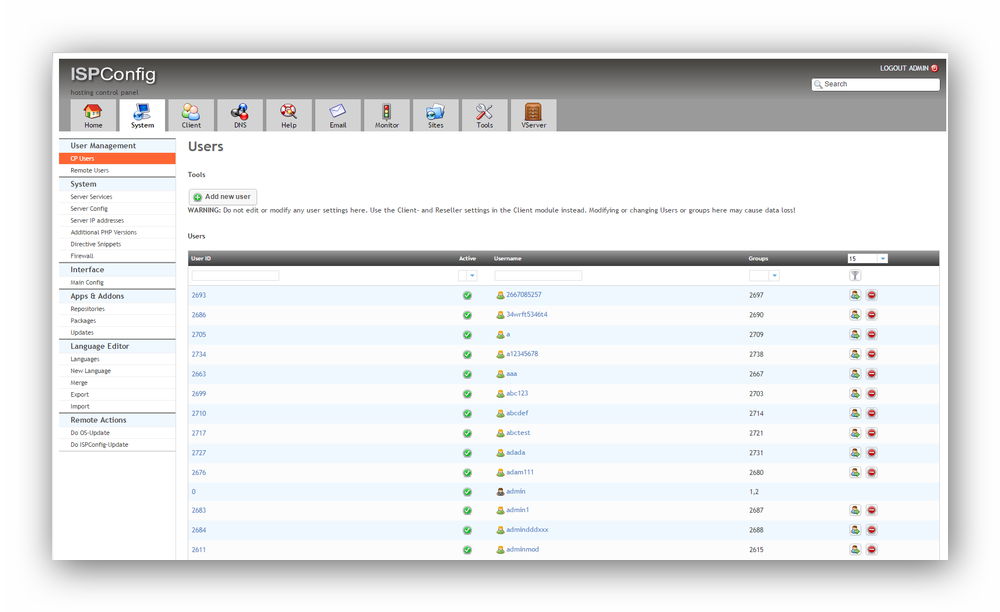The width and height of the screenshot is (1000, 612).
Task: Open the Monitor traffic light icon
Action: [x=386, y=112]
